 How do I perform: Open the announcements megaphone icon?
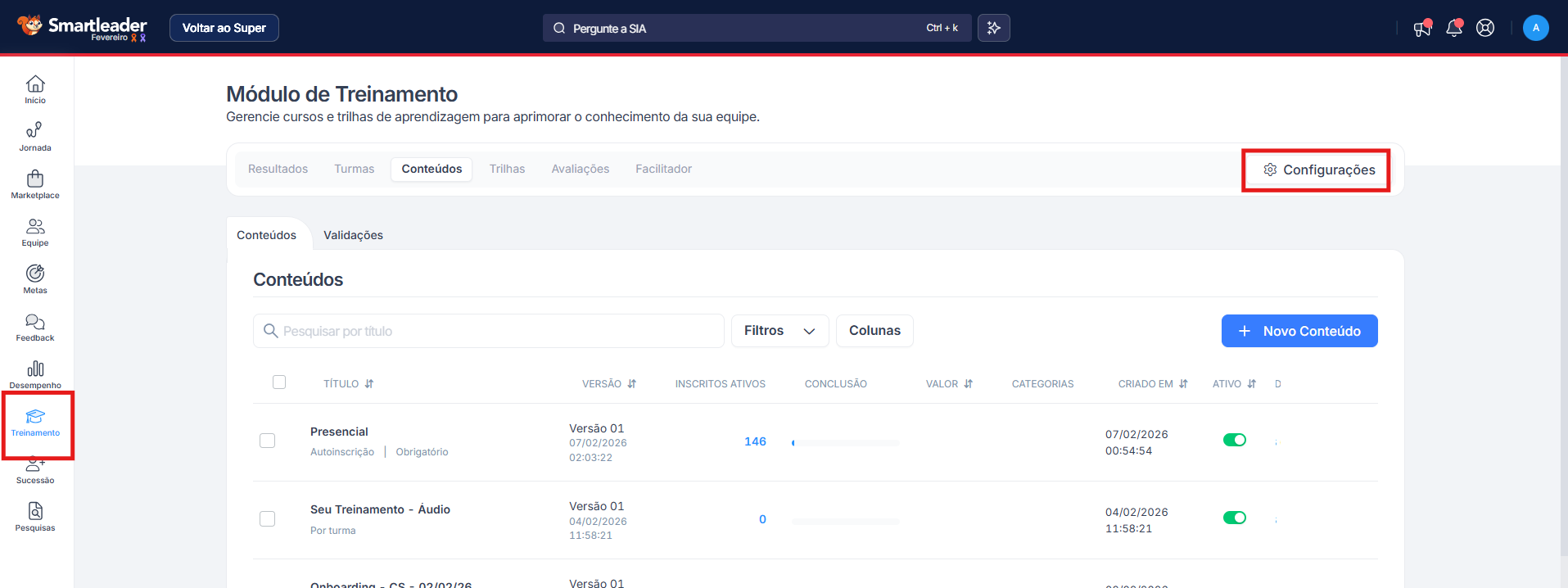click(x=1422, y=29)
